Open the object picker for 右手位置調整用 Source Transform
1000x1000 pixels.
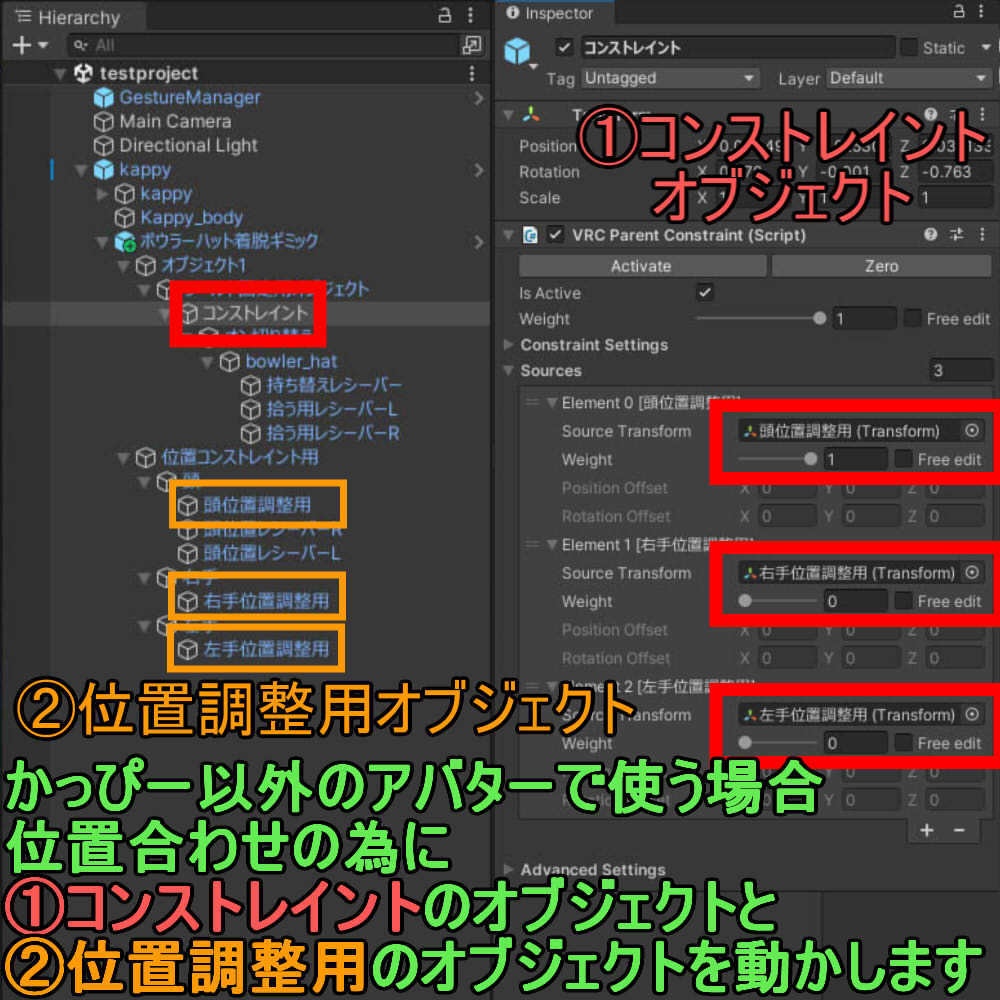(x=970, y=573)
